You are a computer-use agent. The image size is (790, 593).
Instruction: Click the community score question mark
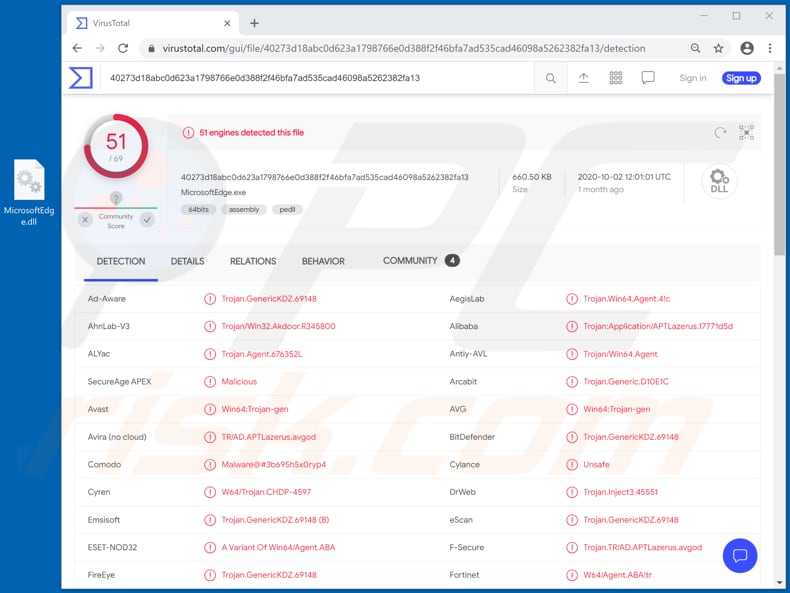click(116, 198)
